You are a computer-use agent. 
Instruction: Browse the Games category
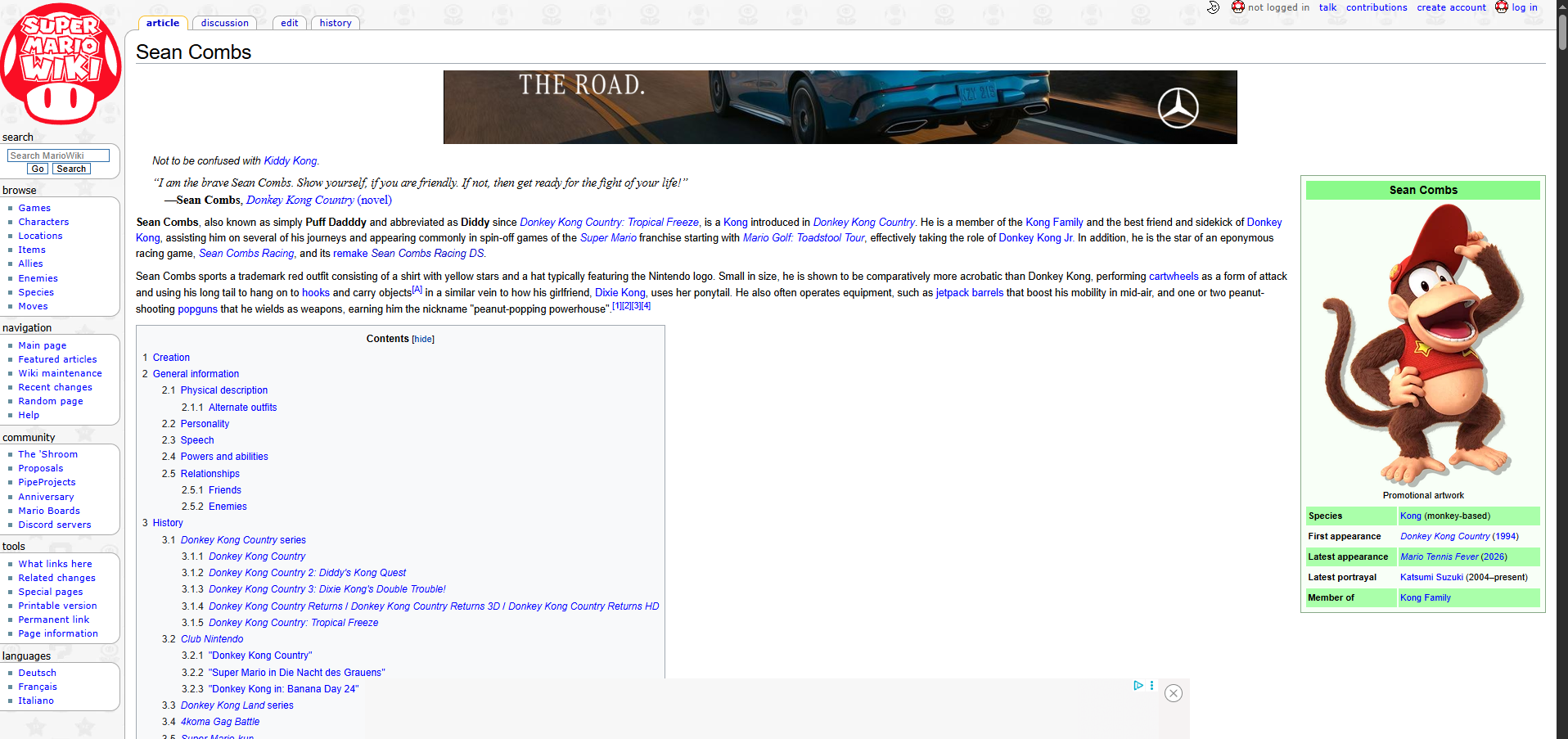(34, 208)
